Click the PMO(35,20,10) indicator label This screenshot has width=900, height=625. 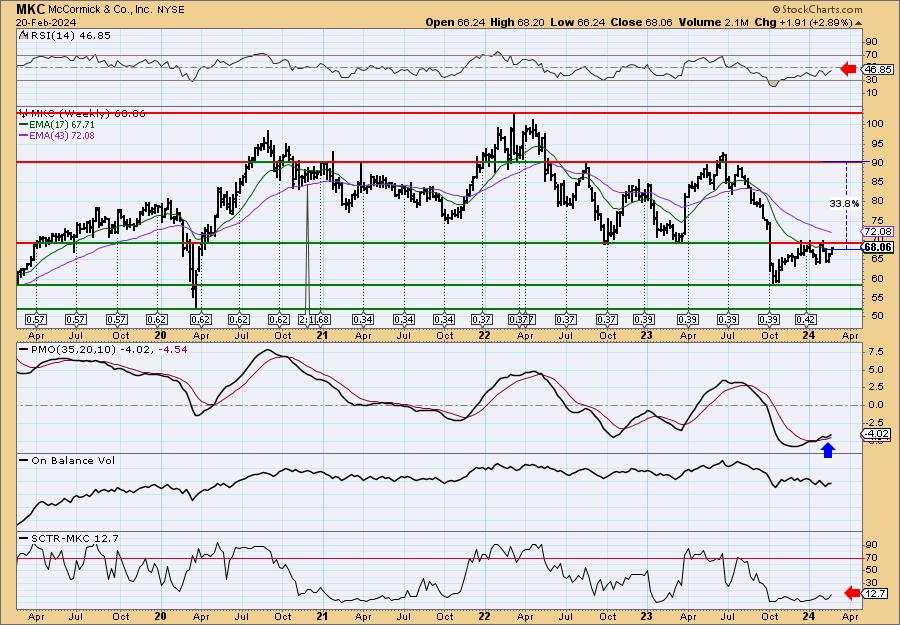tap(72, 349)
